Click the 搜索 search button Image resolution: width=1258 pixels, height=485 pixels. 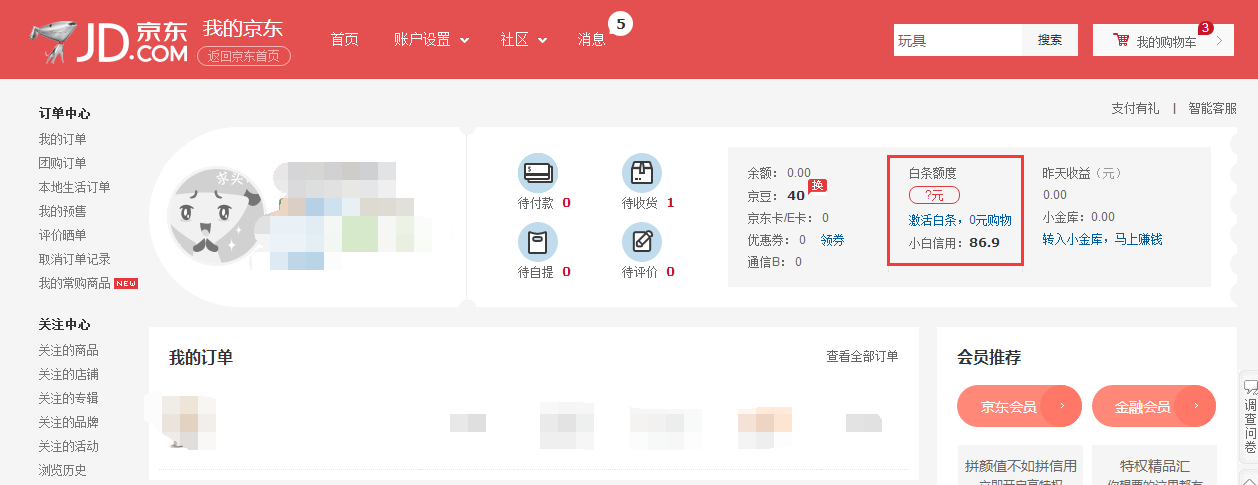click(1050, 40)
